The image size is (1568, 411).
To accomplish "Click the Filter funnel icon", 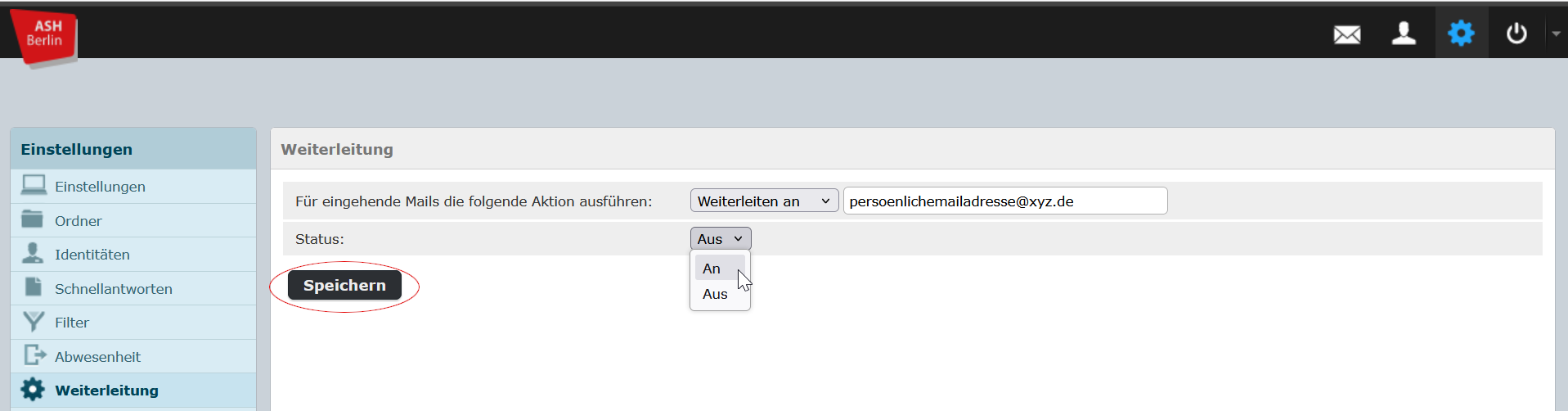I will click(34, 322).
